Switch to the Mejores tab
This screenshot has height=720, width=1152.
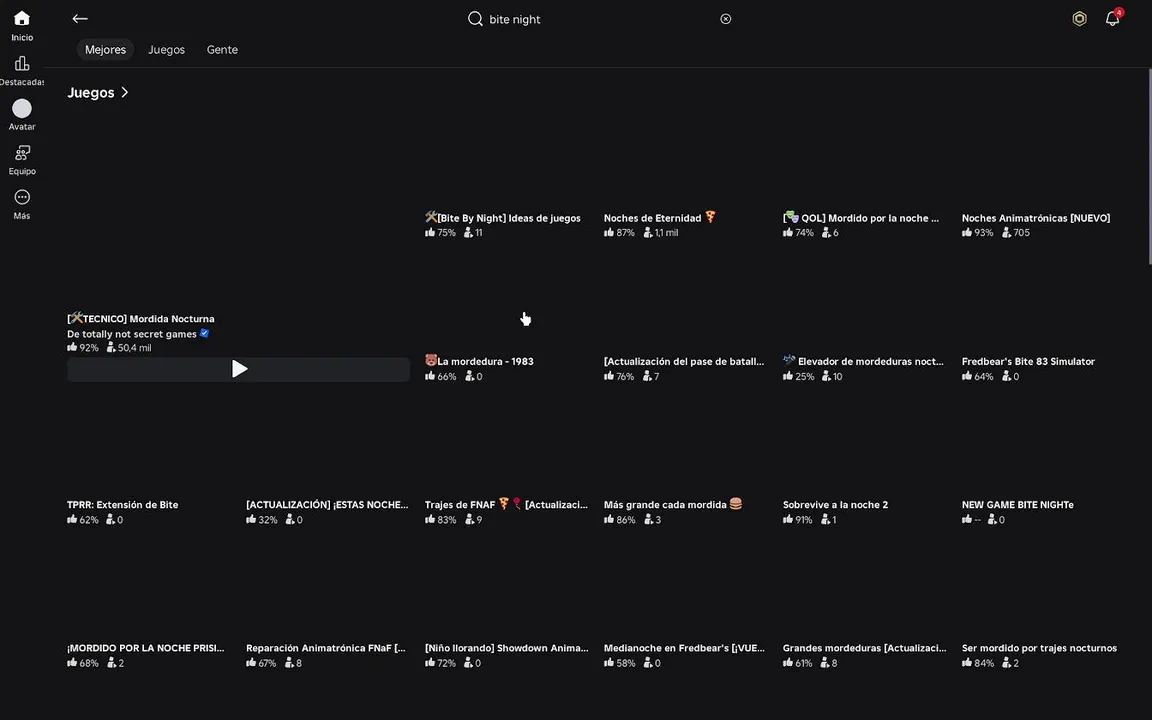click(105, 49)
